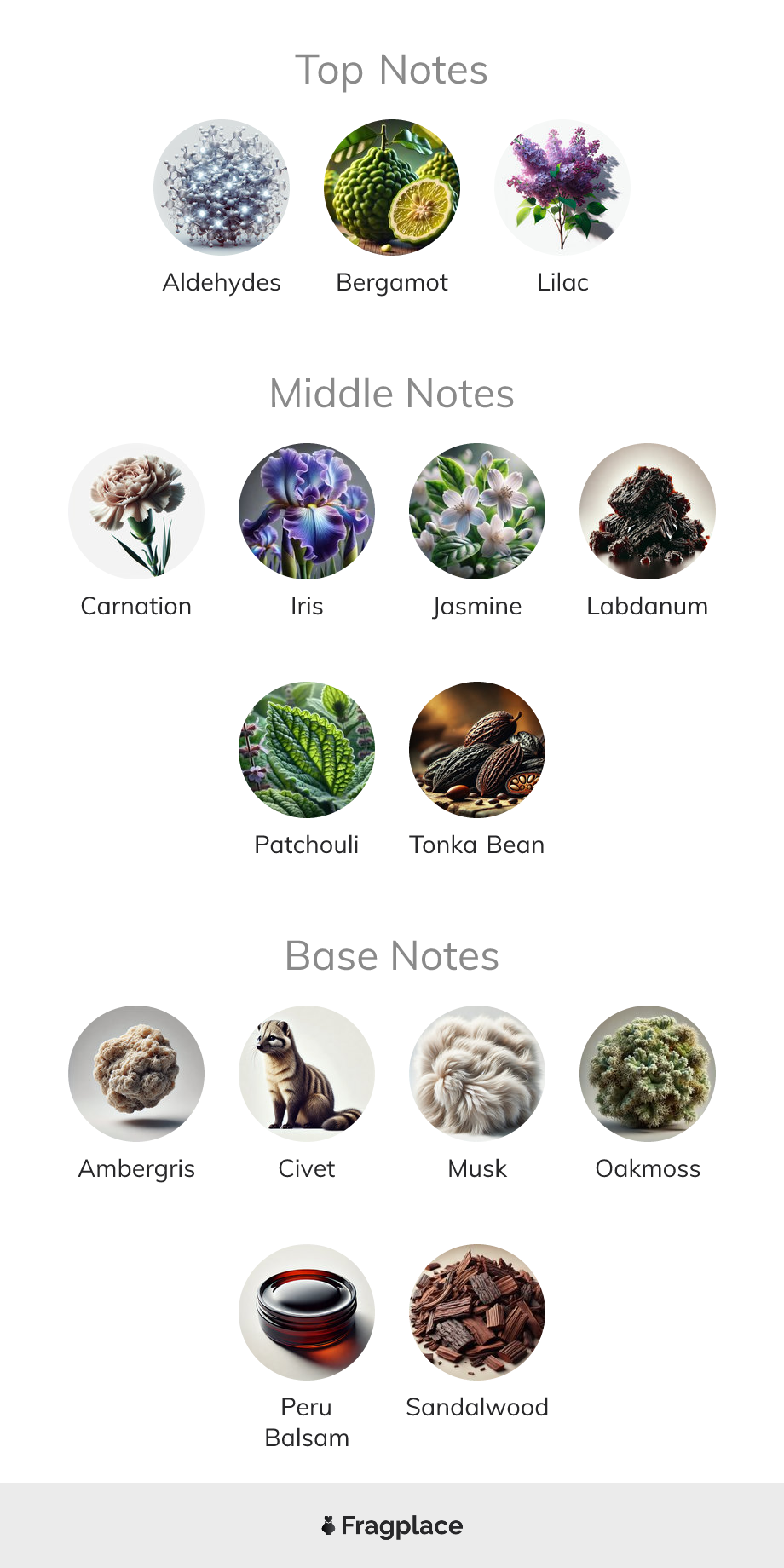Click the Ambergris lump image

136,1074
